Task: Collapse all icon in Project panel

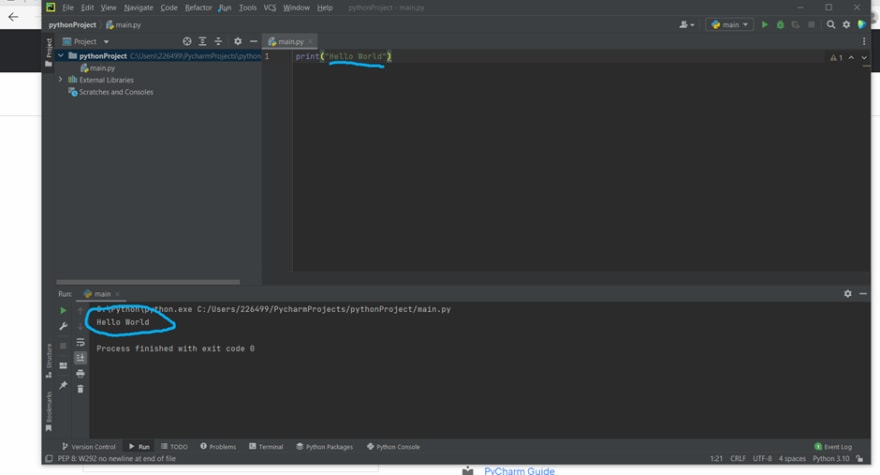Action: [x=218, y=42]
